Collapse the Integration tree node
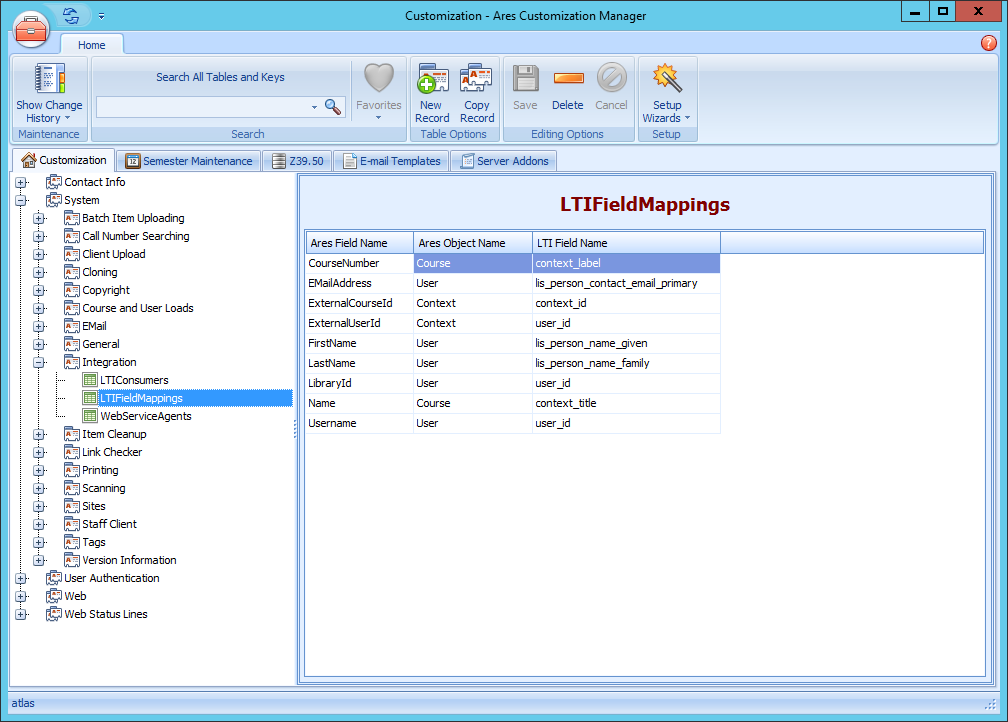The image size is (1008, 722). pyautogui.click(x=39, y=362)
